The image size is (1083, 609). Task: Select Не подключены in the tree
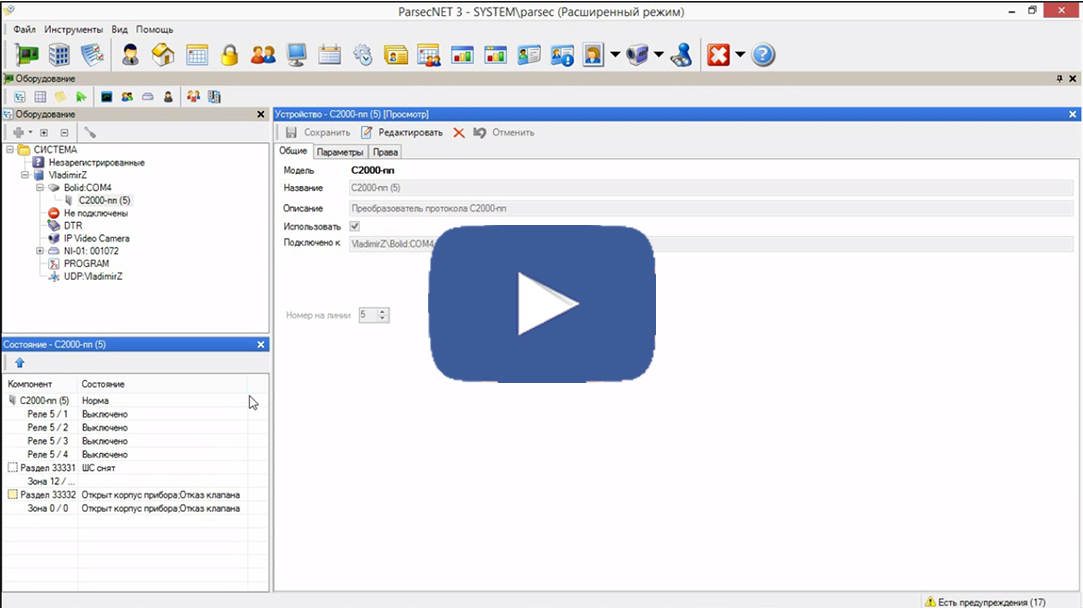tap(95, 213)
